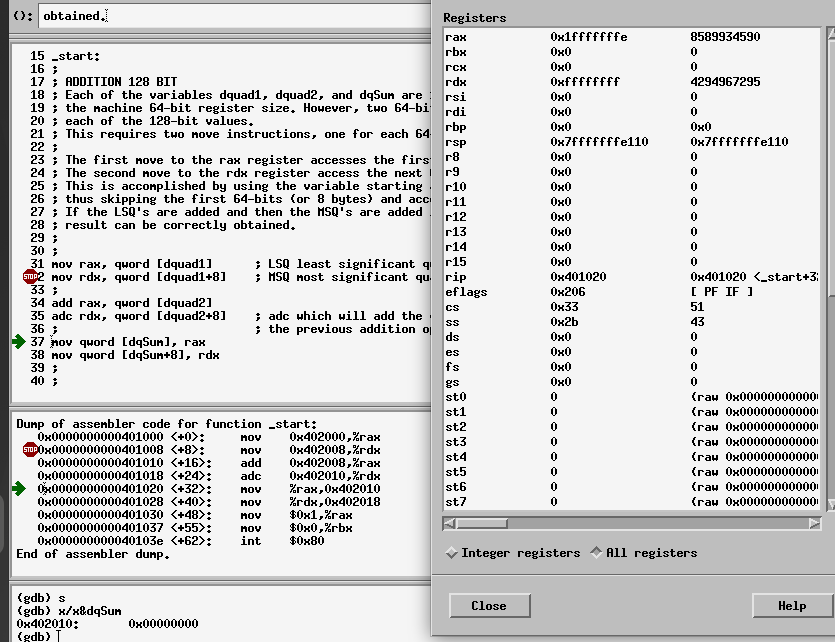Screen dimensions: 835x642
Task: Select the es segment register row
Action: 632,351
